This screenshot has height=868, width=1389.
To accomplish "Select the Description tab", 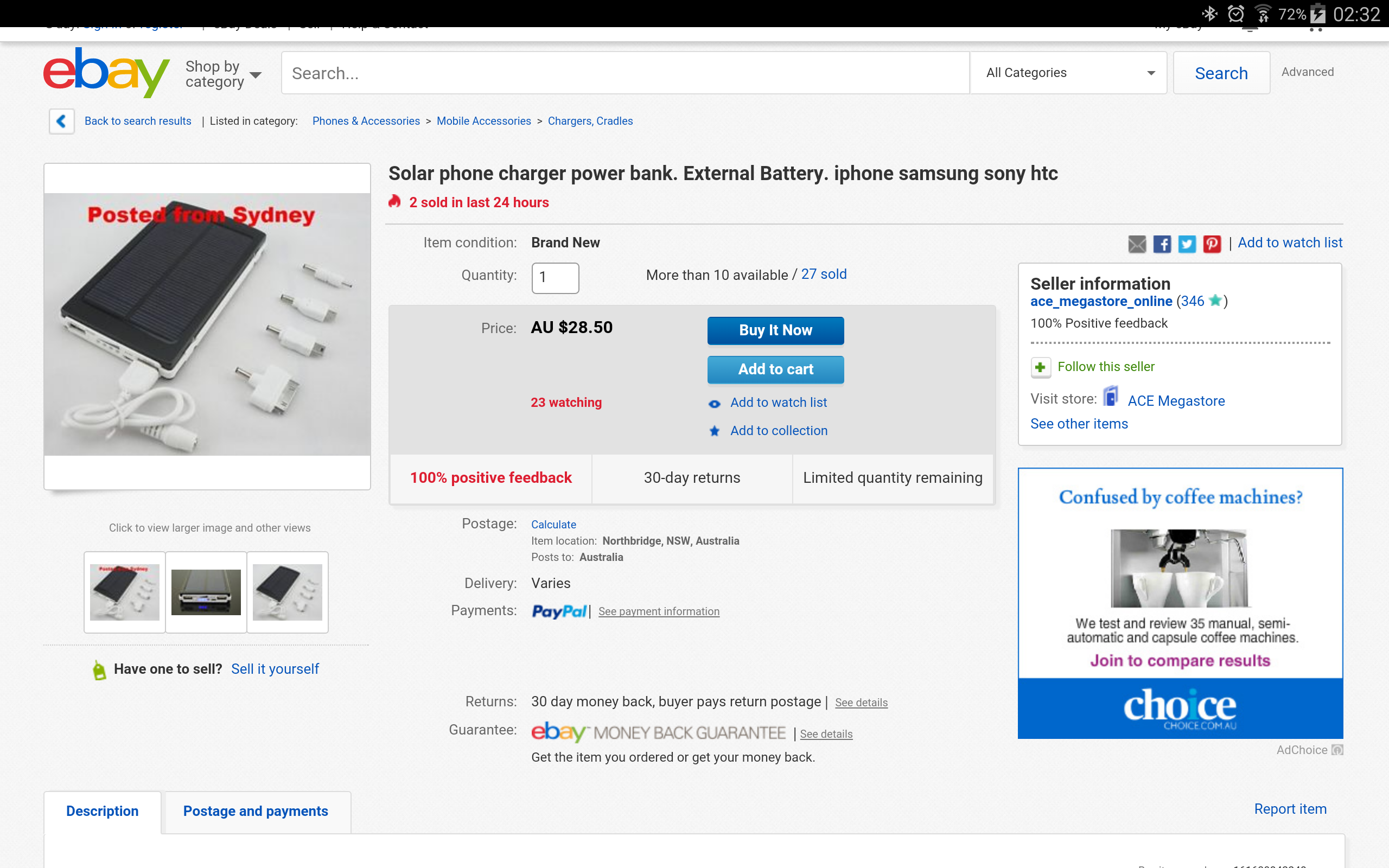I will tap(102, 811).
